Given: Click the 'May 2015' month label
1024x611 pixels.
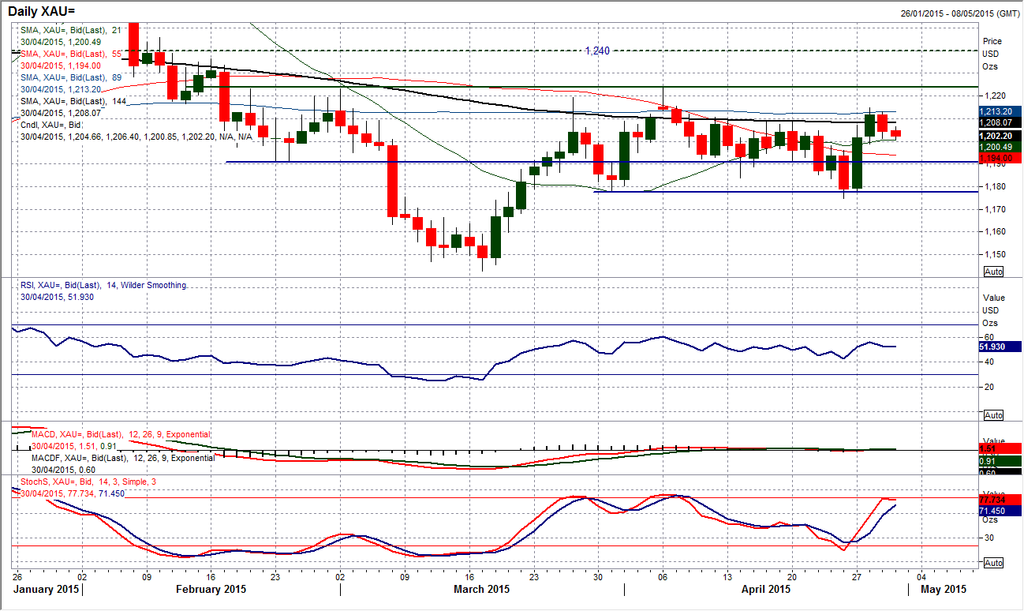Looking at the screenshot, I should click(943, 589).
